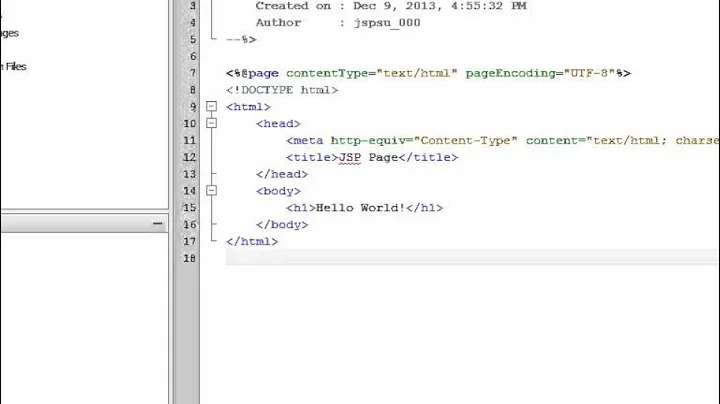
Task: Click the meta http-equiv line
Action: [502, 140]
